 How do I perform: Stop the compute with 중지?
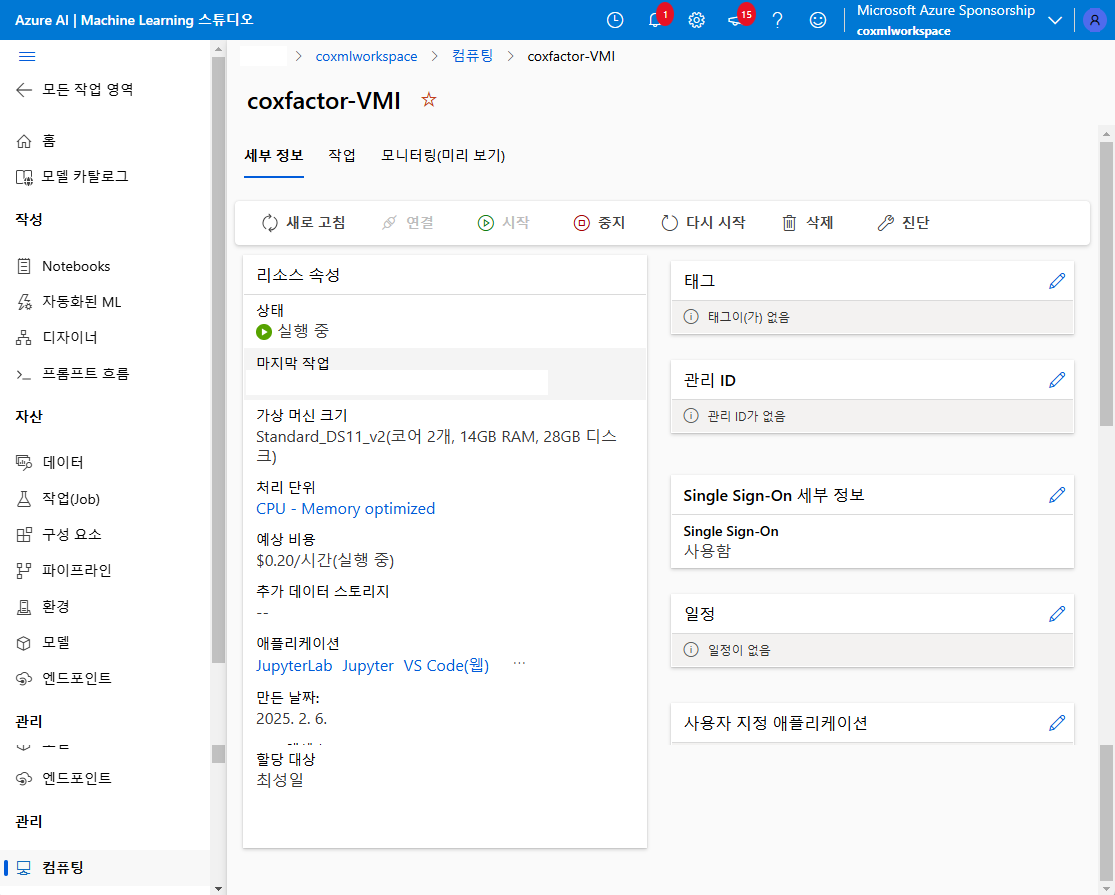[599, 223]
